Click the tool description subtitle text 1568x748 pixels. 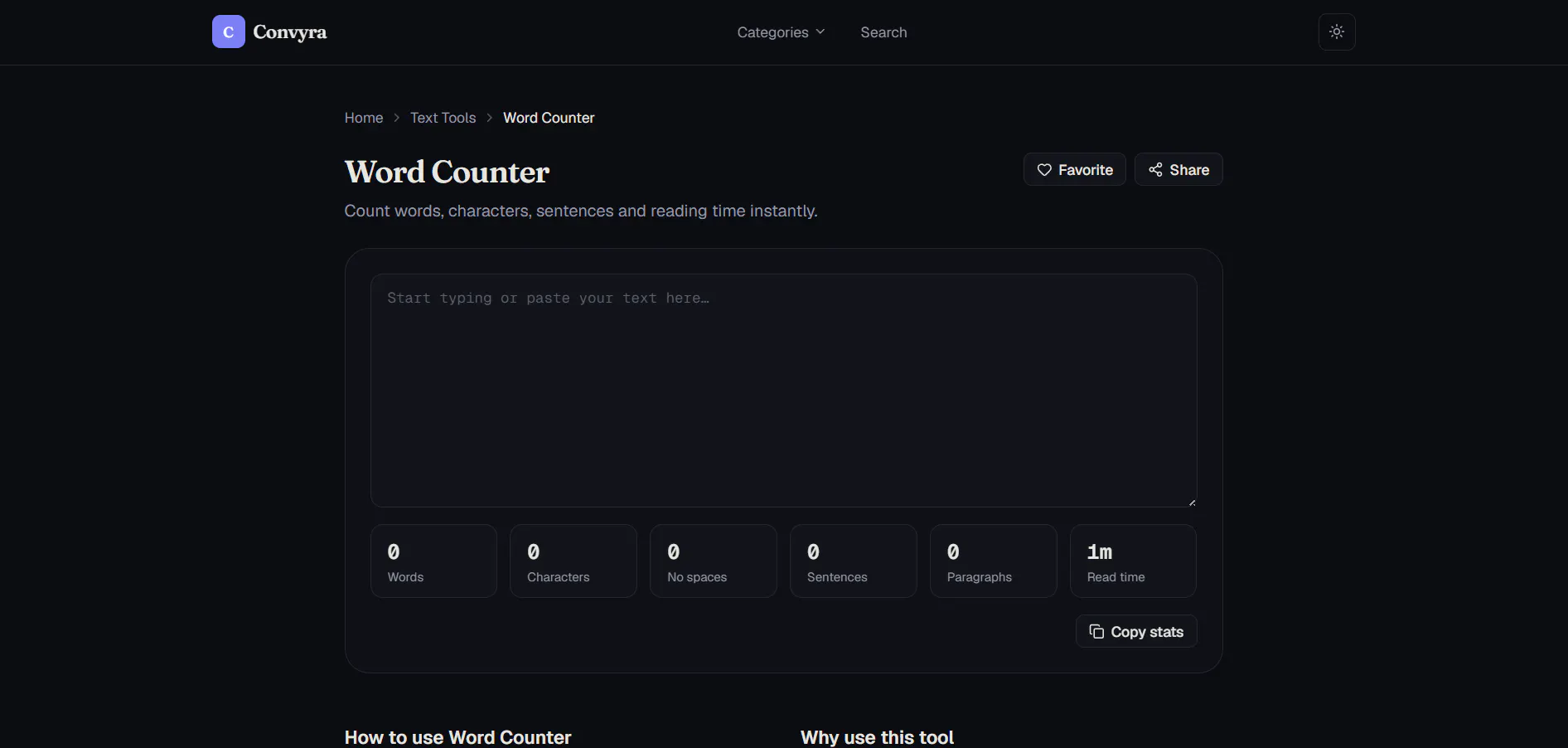[581, 211]
